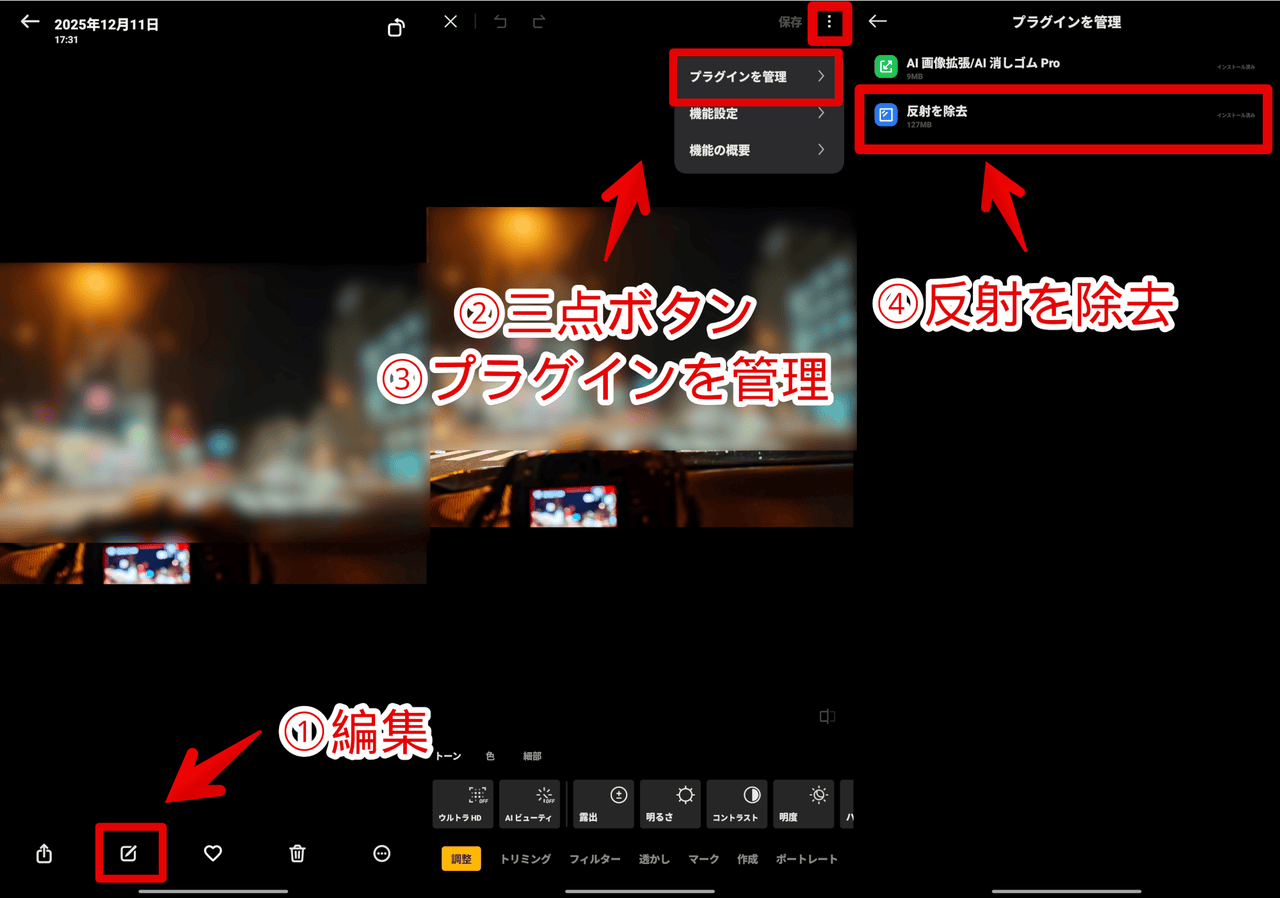Image resolution: width=1280 pixels, height=898 pixels.
Task: Enable AIビューティ
Action: pyautogui.click(x=532, y=803)
